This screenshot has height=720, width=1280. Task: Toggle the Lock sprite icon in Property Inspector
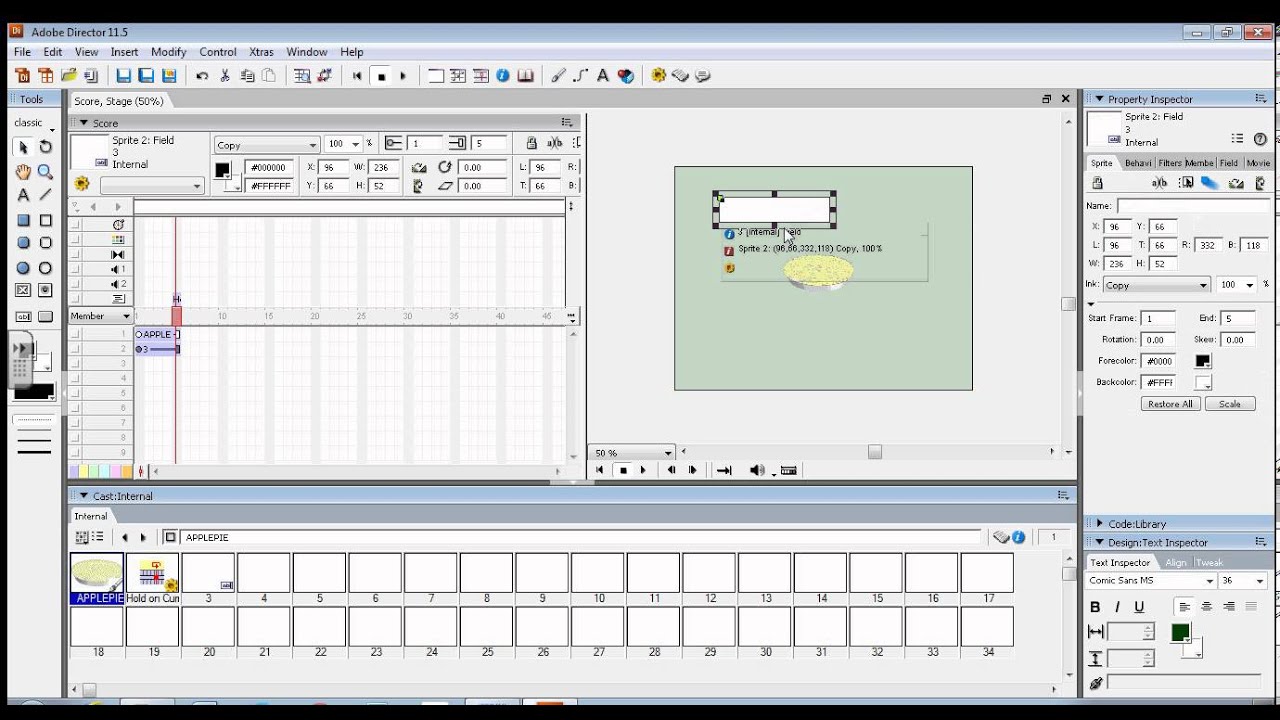pyautogui.click(x=1097, y=183)
